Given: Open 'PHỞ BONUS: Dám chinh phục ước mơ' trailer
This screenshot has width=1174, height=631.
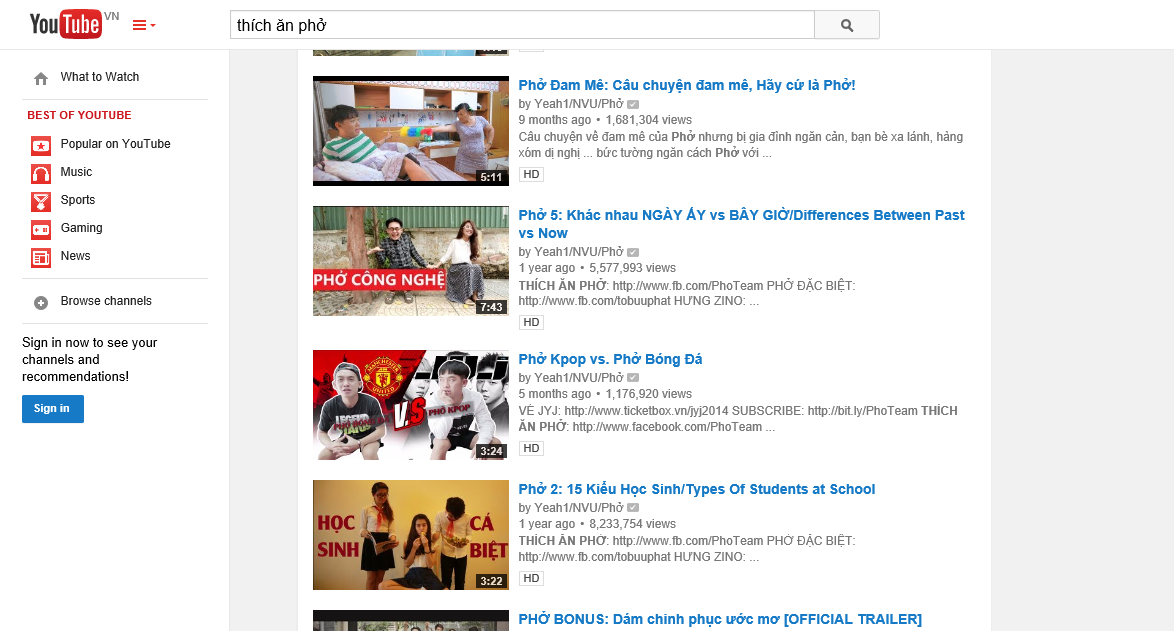Looking at the screenshot, I should click(719, 619).
